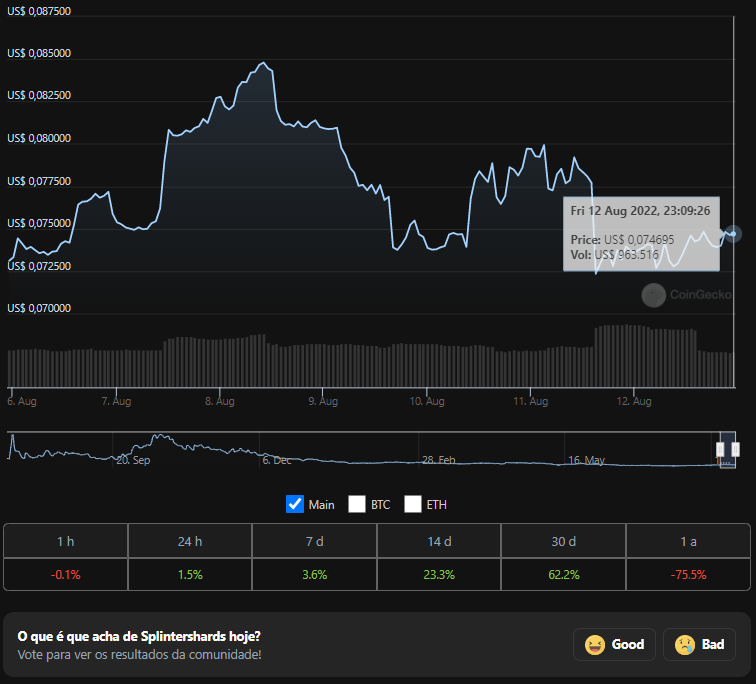This screenshot has height=684, width=756.
Task: Click the US$ 0,077500 price axis label
Action: pos(39,181)
